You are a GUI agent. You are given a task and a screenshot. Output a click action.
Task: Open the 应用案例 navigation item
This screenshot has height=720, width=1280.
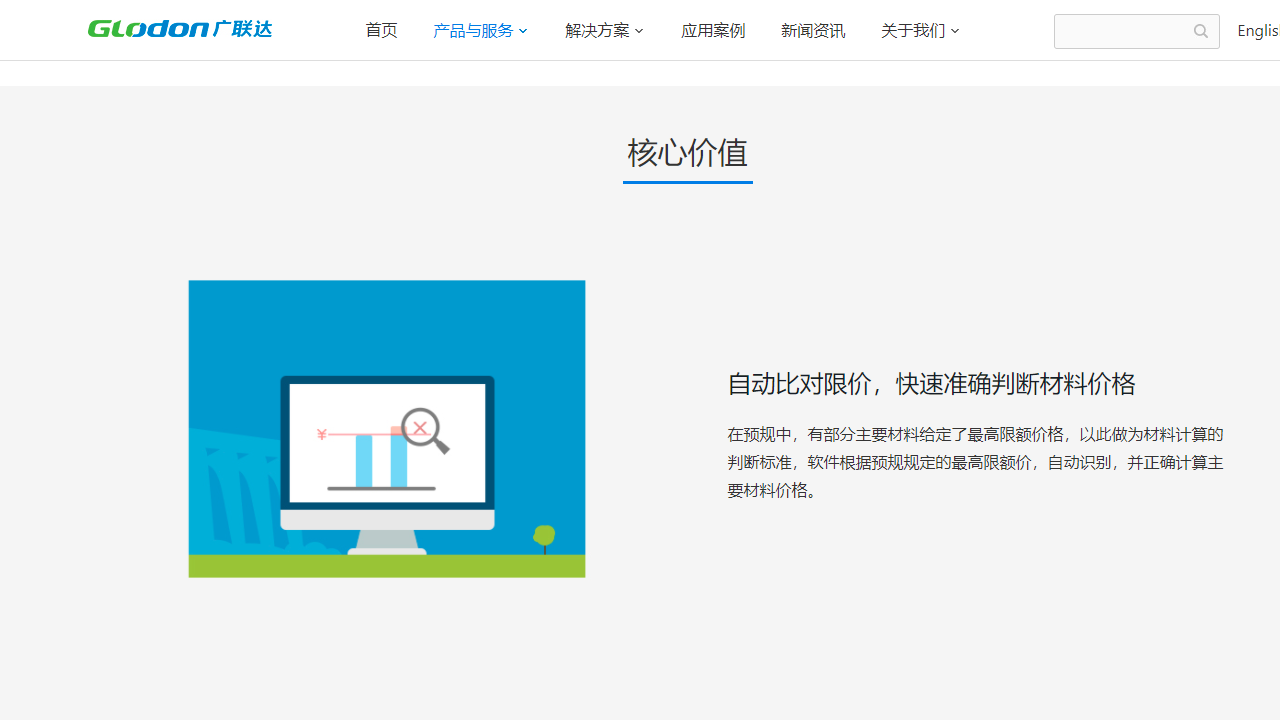[712, 30]
